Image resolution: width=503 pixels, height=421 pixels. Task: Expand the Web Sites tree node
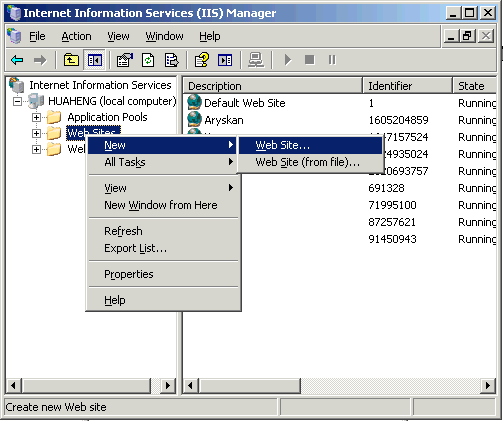[x=36, y=133]
